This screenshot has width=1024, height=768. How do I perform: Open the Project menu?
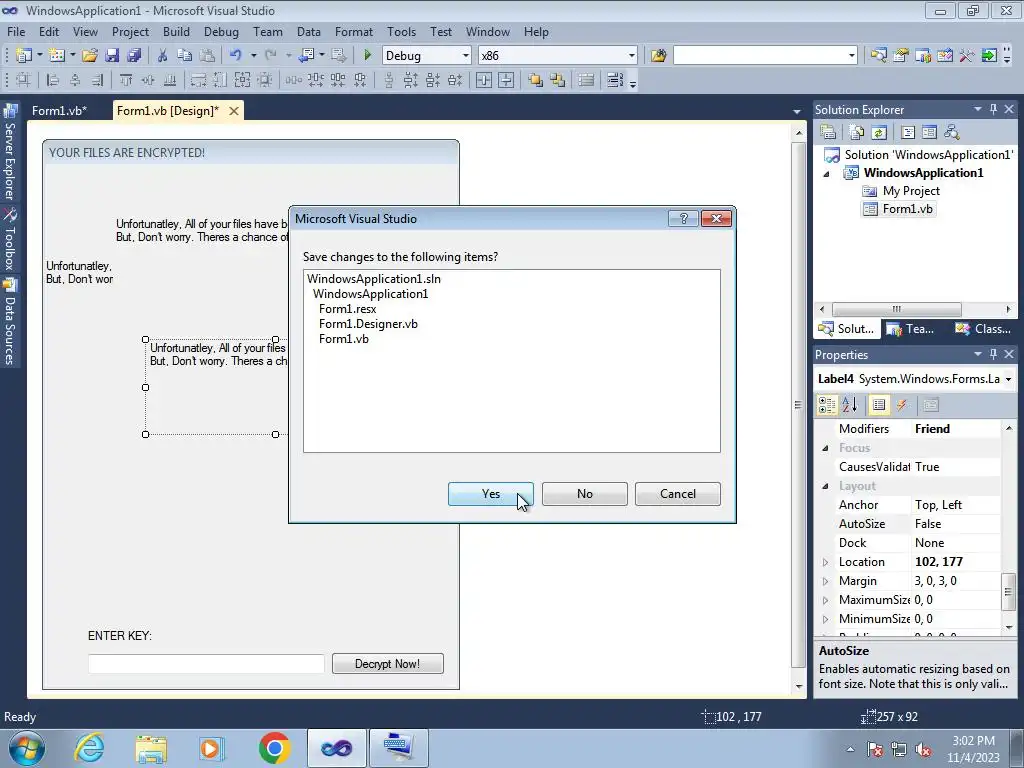[130, 31]
